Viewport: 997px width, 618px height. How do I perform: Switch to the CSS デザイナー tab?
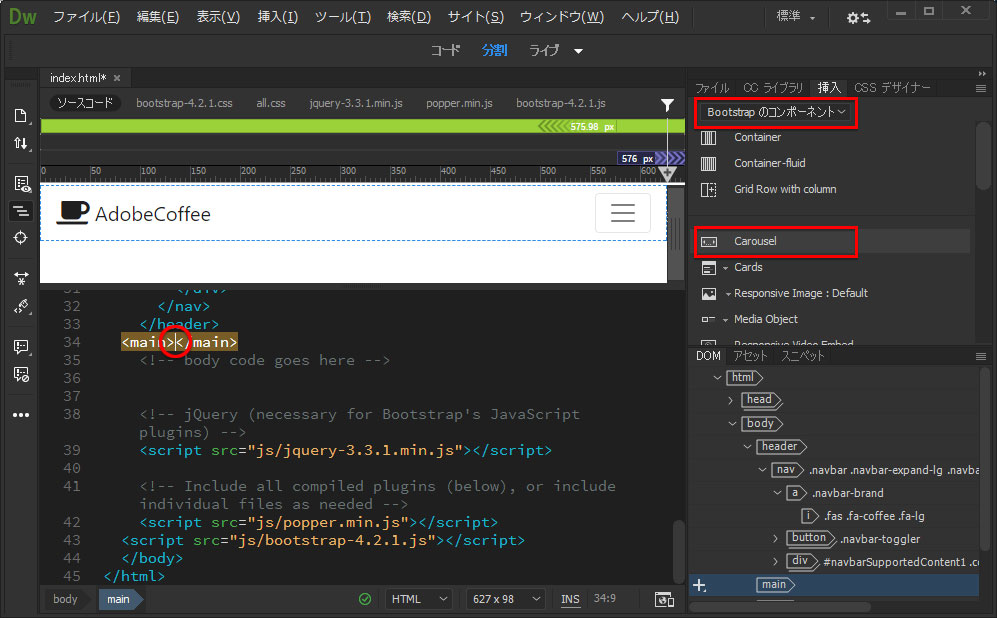892,88
